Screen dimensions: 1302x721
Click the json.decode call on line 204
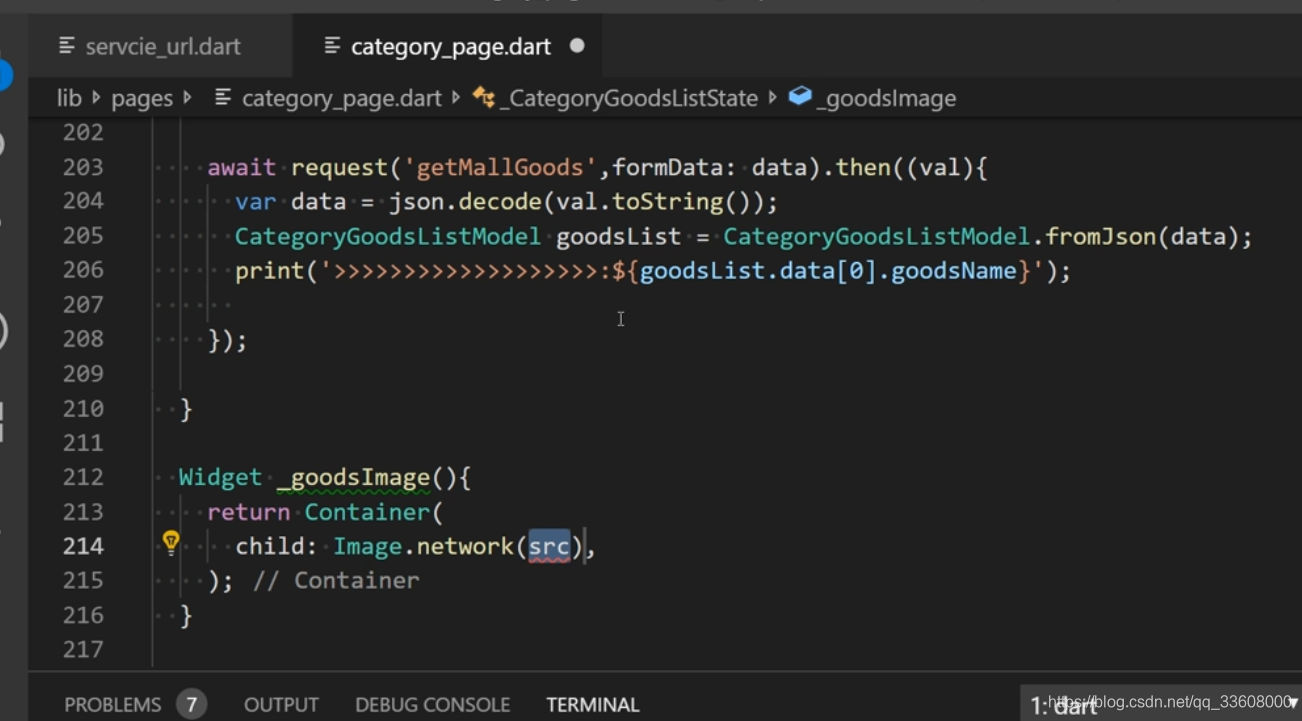pos(465,202)
